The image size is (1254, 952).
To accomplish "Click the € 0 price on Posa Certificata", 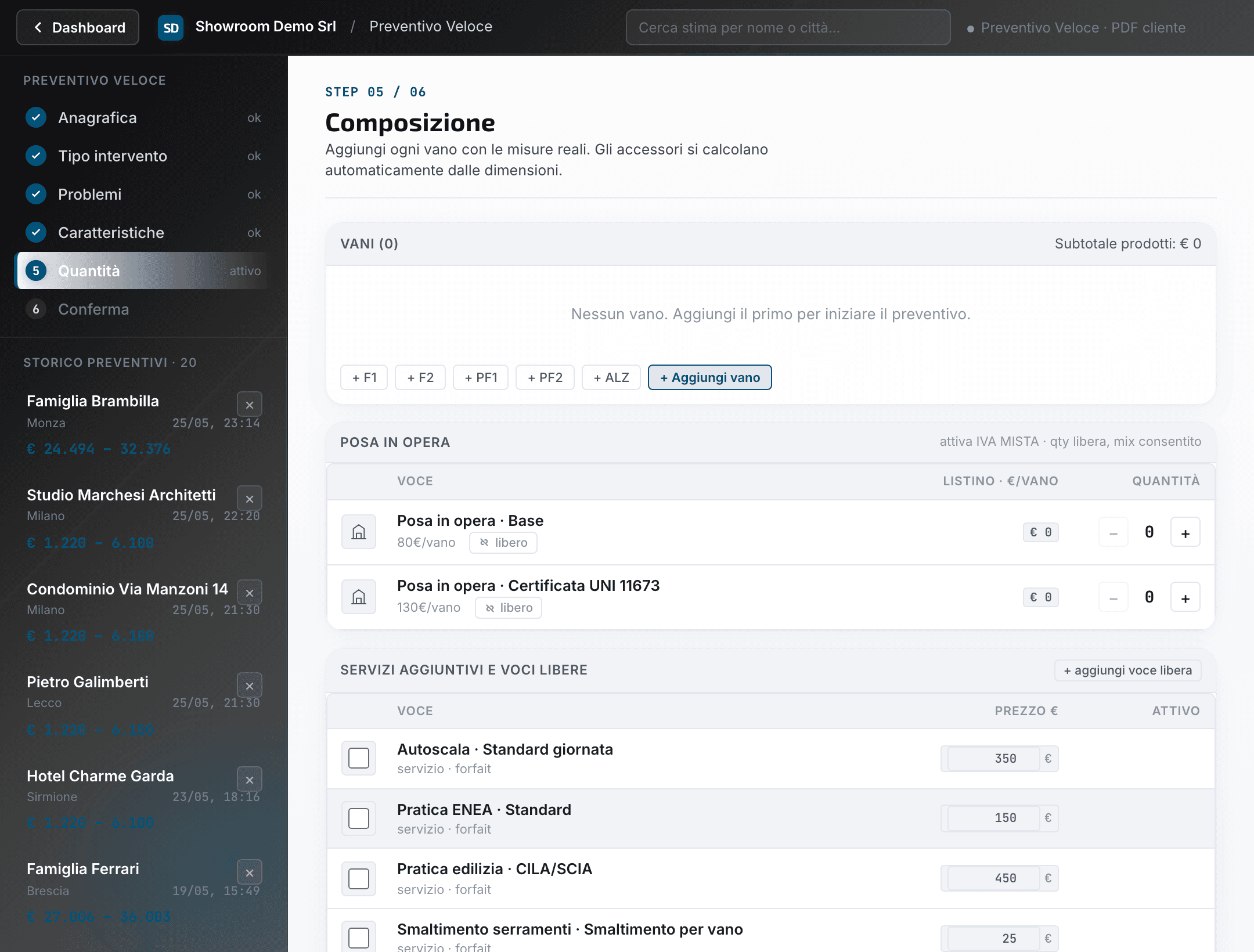I will click(1041, 597).
